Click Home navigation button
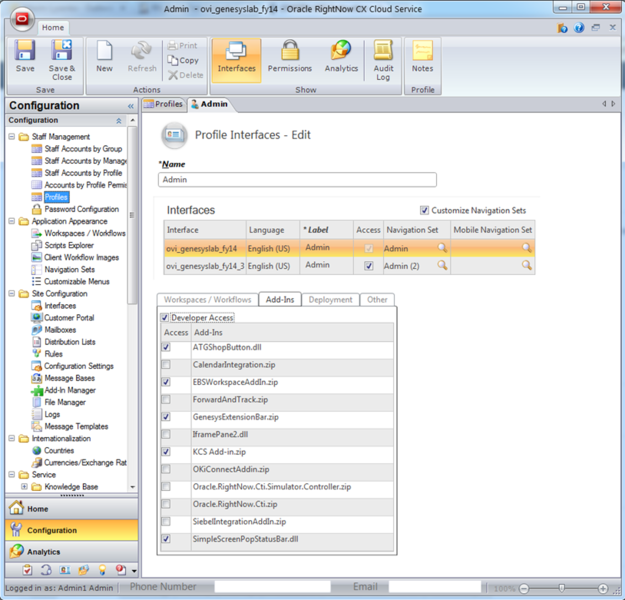625x600 pixels. click(71, 509)
